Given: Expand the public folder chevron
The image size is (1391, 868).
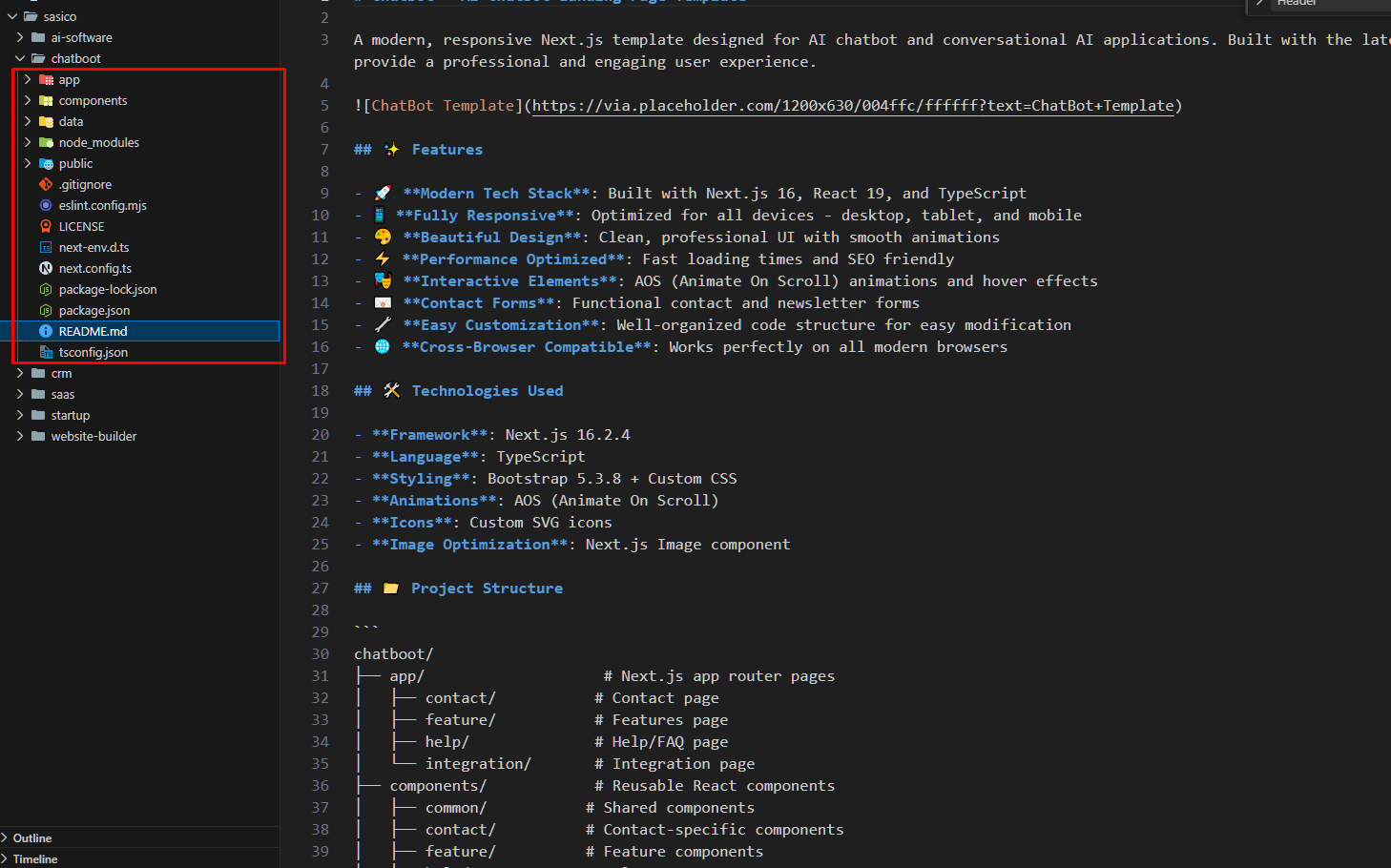Looking at the screenshot, I should click(x=28, y=164).
